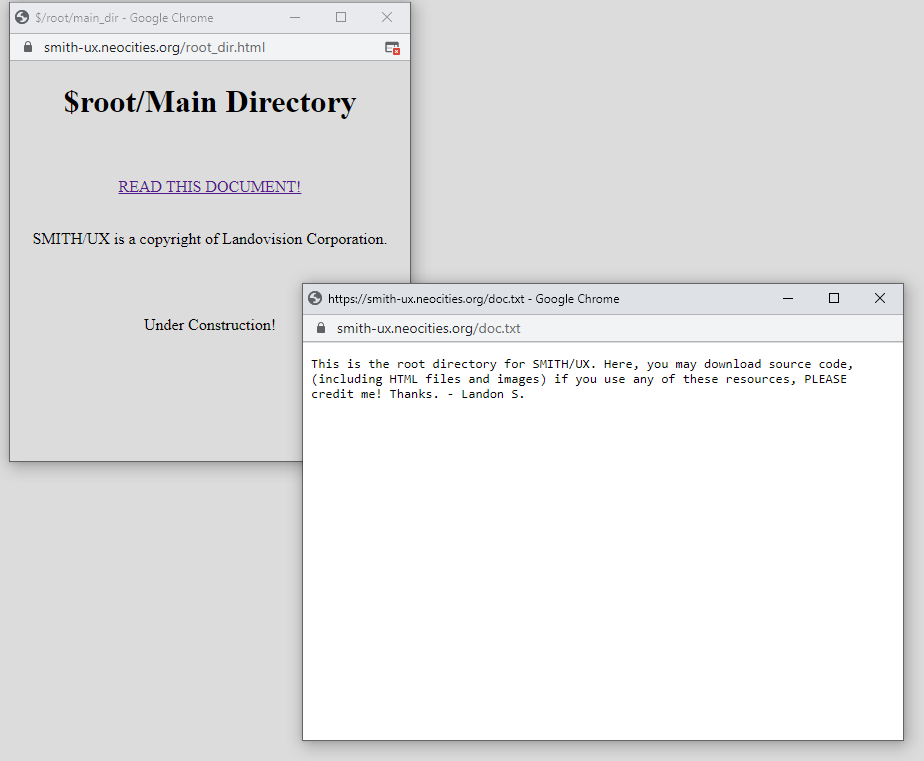Screen dimensions: 924x761
Task: Click the lock icon in the doc.txt window
Action: coord(321,328)
